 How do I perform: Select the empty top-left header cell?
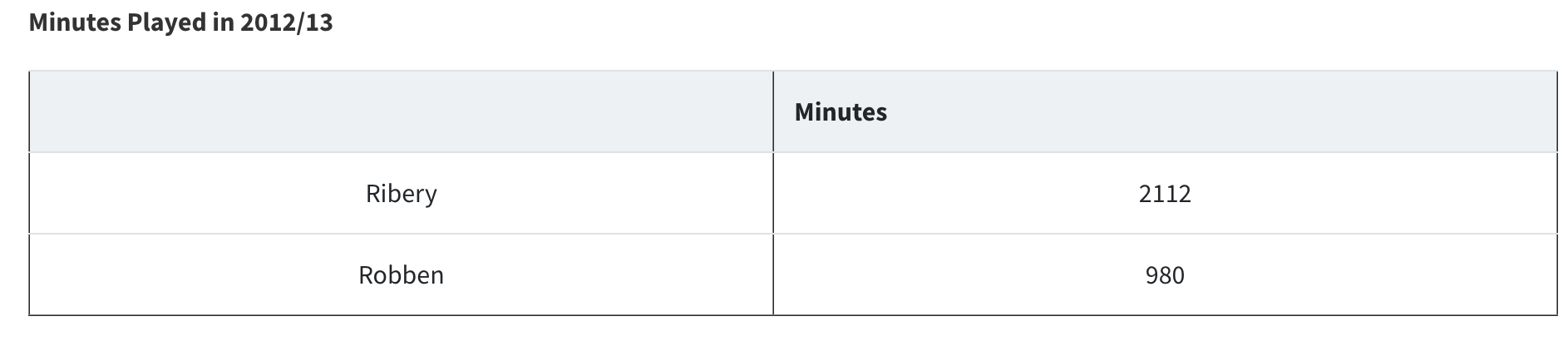[401, 112]
